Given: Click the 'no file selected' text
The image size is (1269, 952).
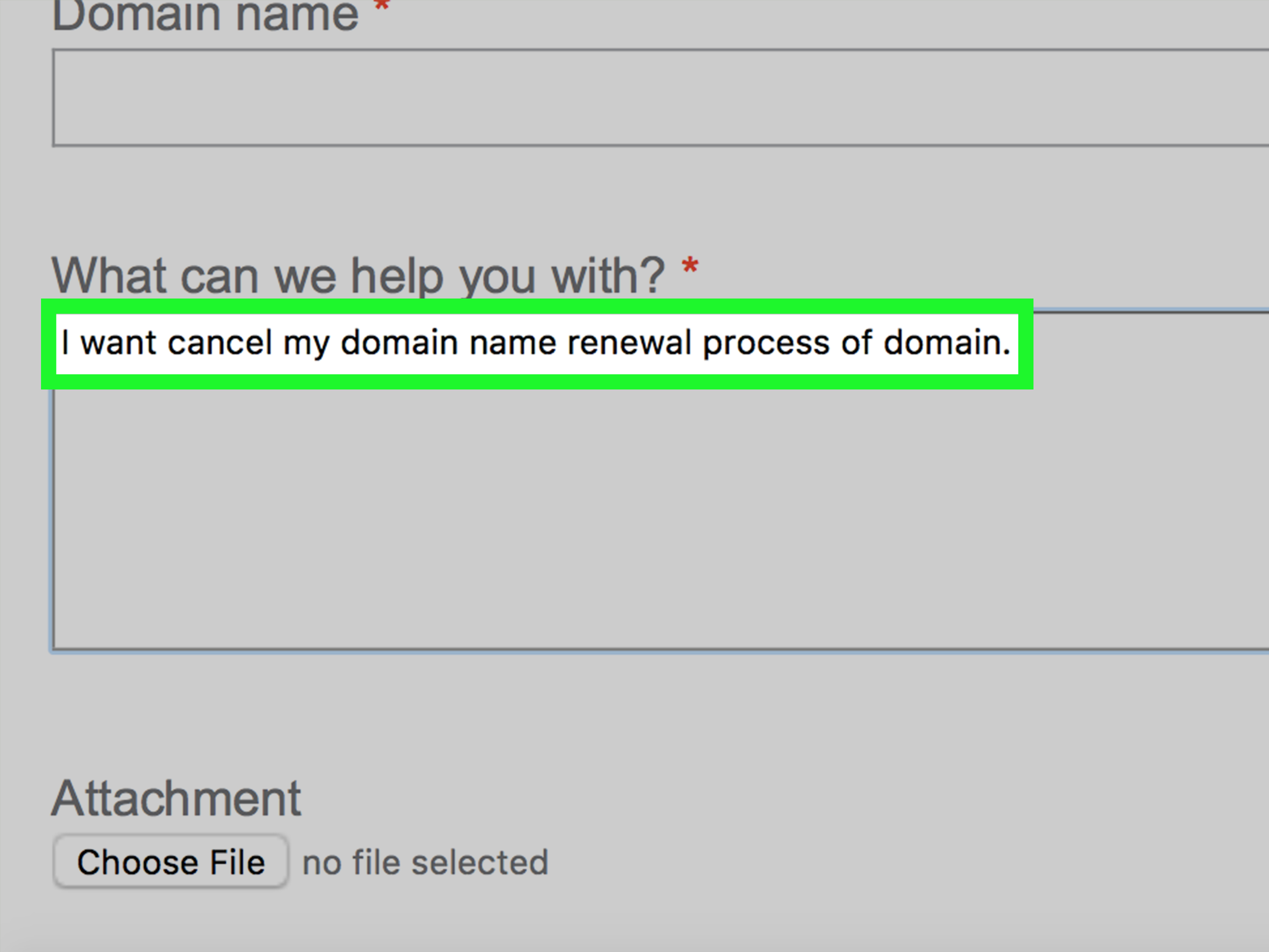Looking at the screenshot, I should click(425, 862).
